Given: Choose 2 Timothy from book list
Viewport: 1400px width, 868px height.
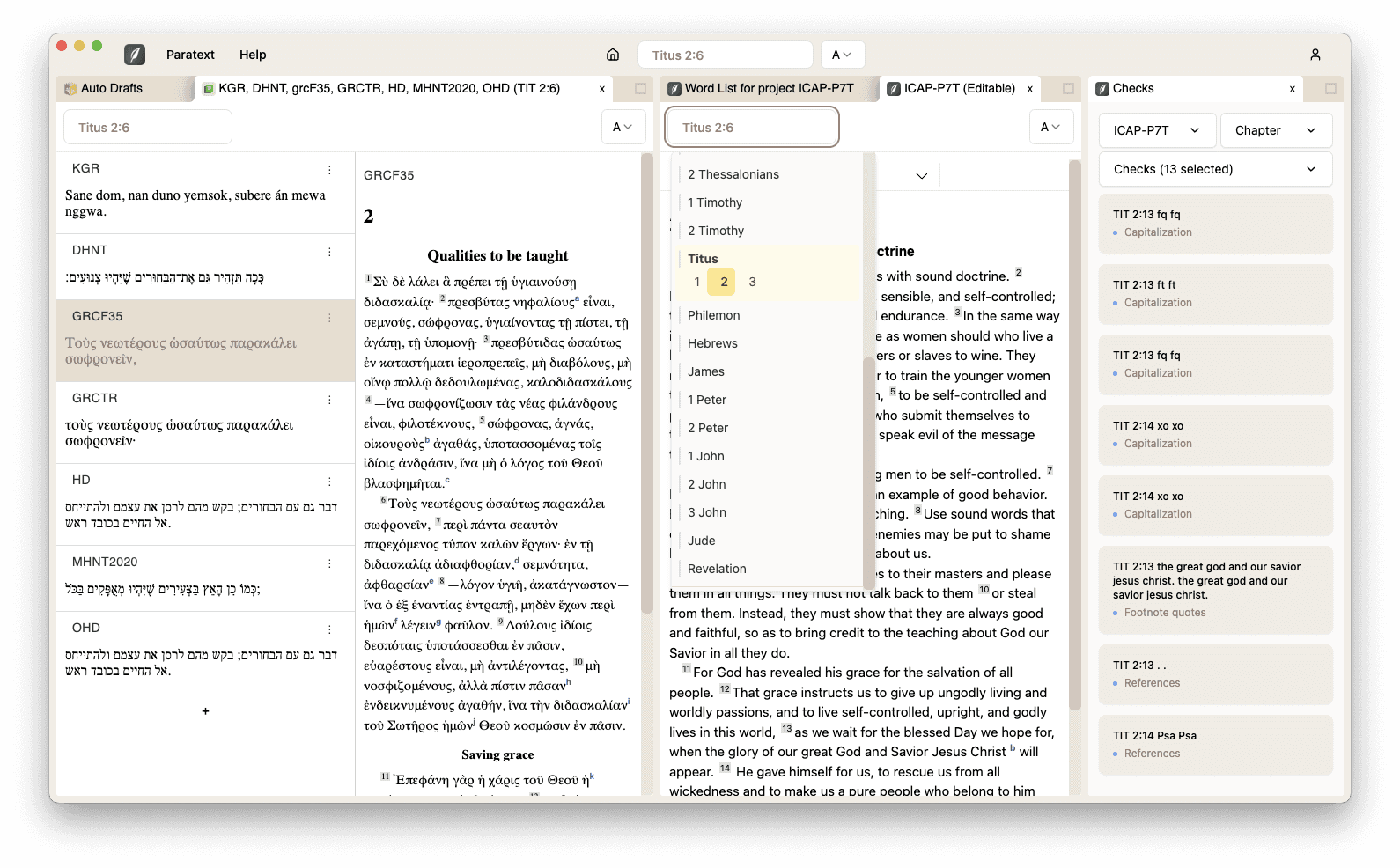Looking at the screenshot, I should click(x=768, y=231).
